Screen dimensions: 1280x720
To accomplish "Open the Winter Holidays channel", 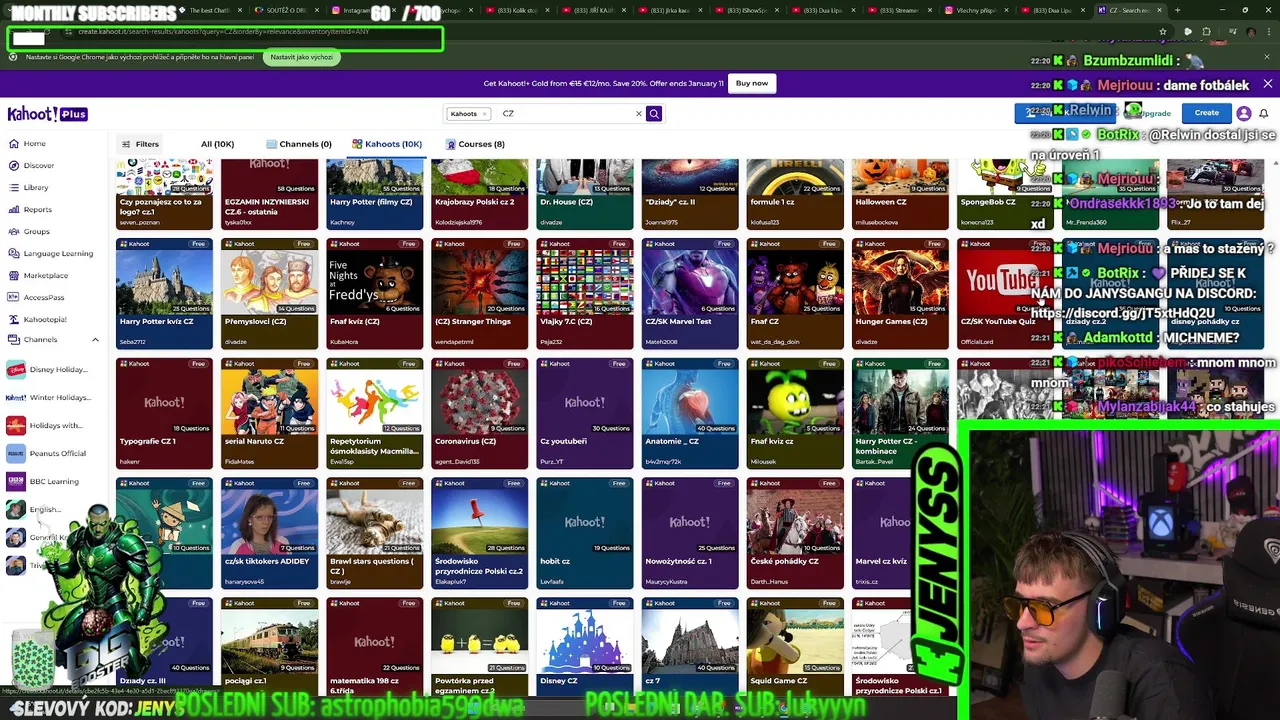I will (x=48, y=397).
